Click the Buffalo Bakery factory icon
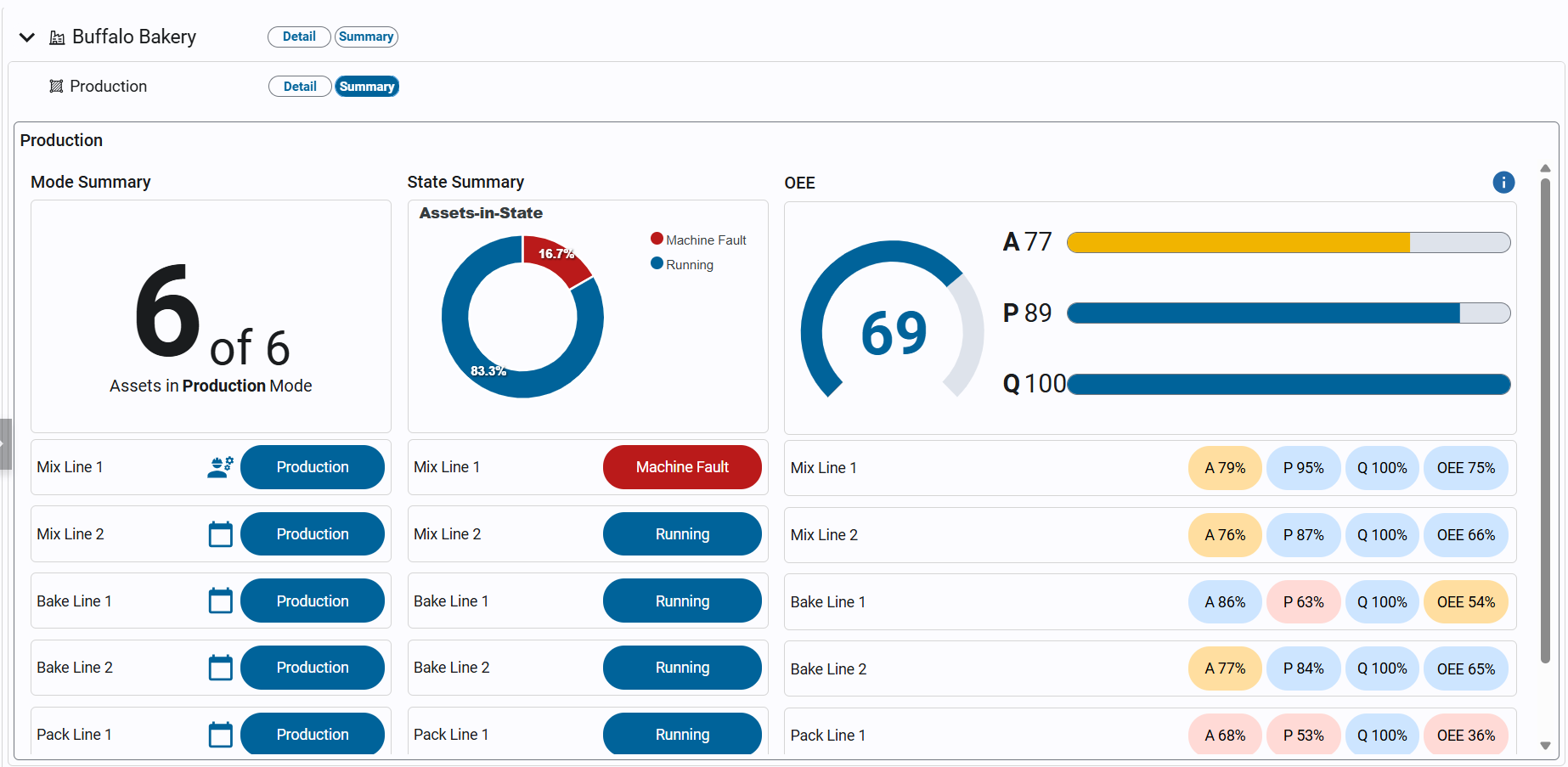This screenshot has height=767, width=1568. (x=57, y=37)
